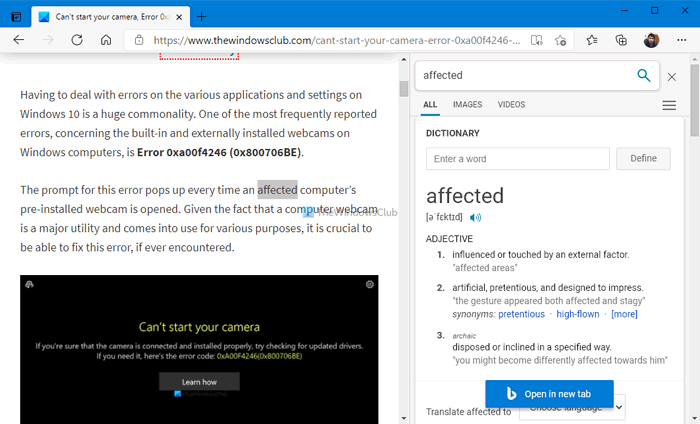Image resolution: width=700 pixels, height=424 pixels.
Task: Open the 'pretentious' synonym link
Action: pyautogui.click(x=521, y=314)
